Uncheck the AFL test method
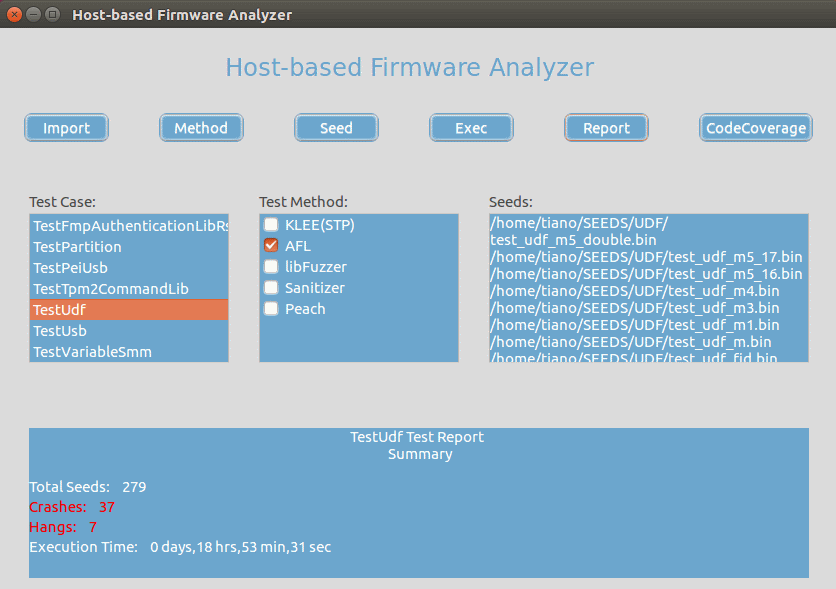This screenshot has width=836, height=589. [x=271, y=246]
